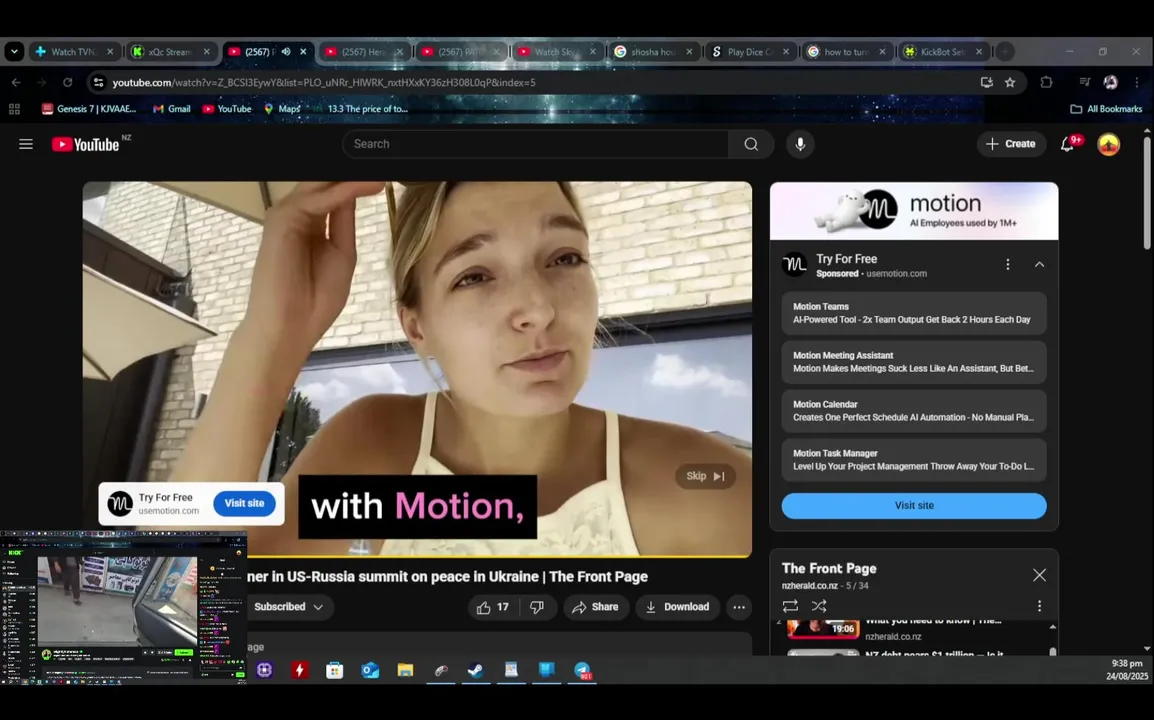Focus the YouTube search input field
Viewport: 1154px width, 720px height.
535,144
